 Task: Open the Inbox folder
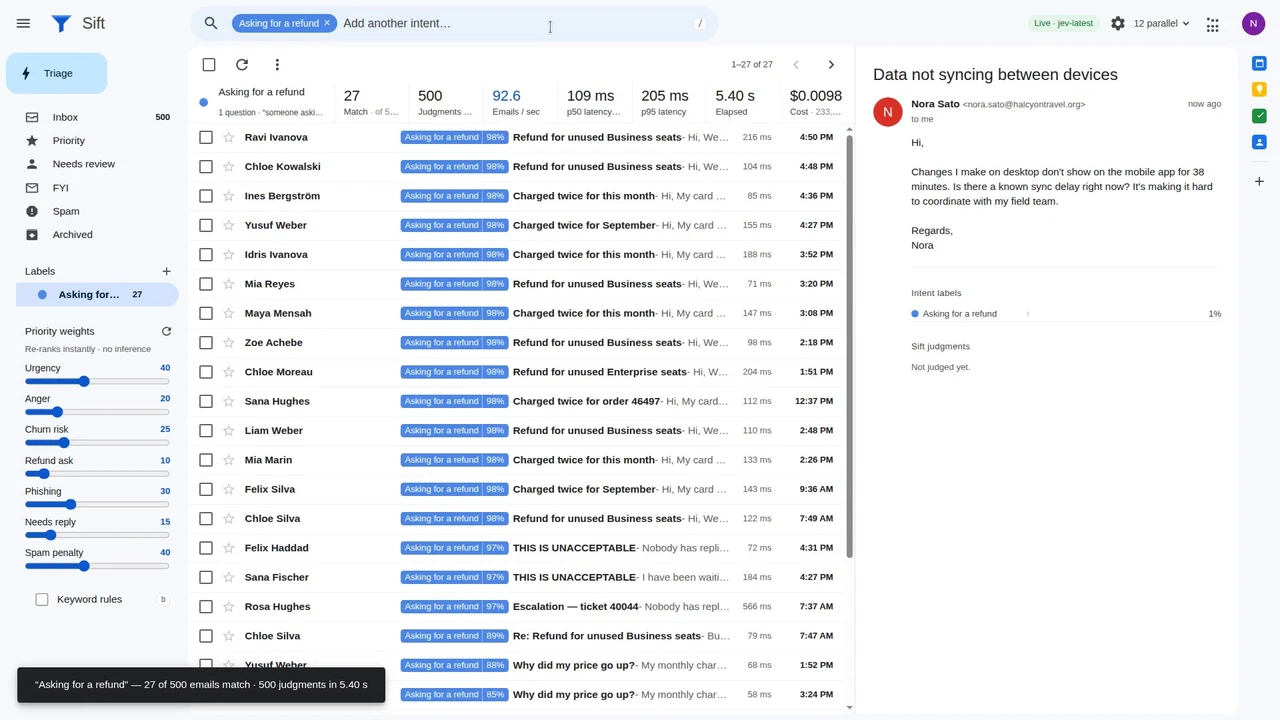pos(97,117)
